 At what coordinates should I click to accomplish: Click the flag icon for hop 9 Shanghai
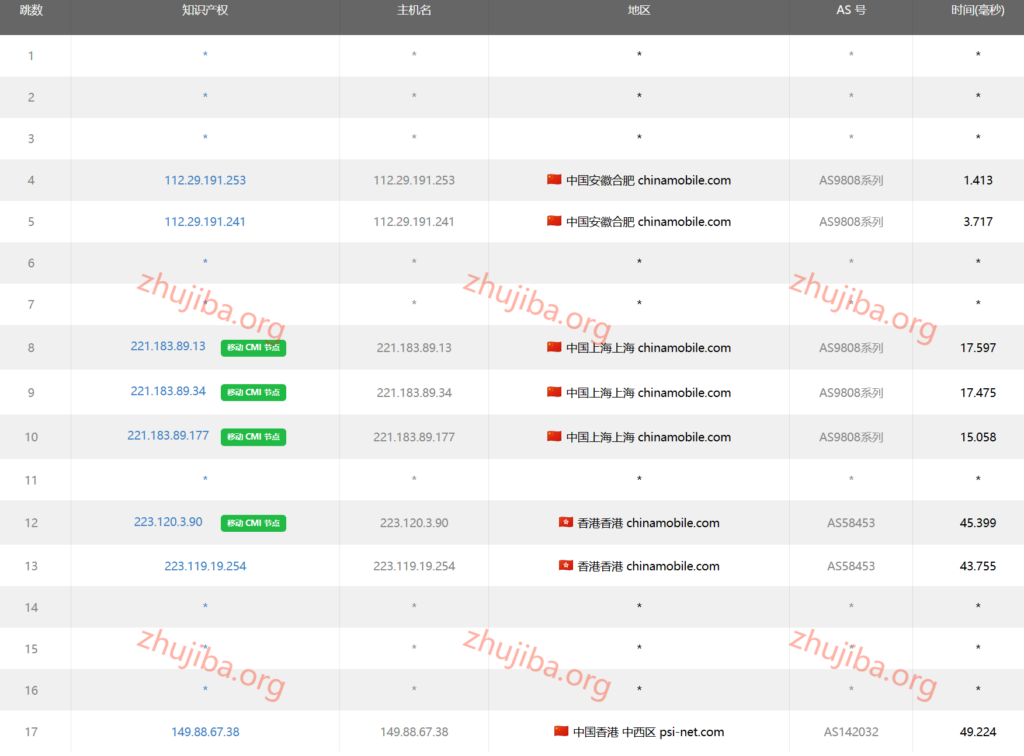click(555, 392)
